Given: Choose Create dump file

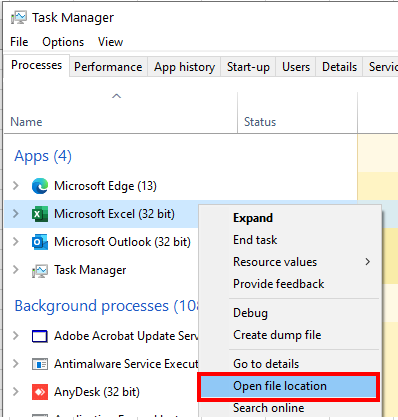Looking at the screenshot, I should pos(289,335).
